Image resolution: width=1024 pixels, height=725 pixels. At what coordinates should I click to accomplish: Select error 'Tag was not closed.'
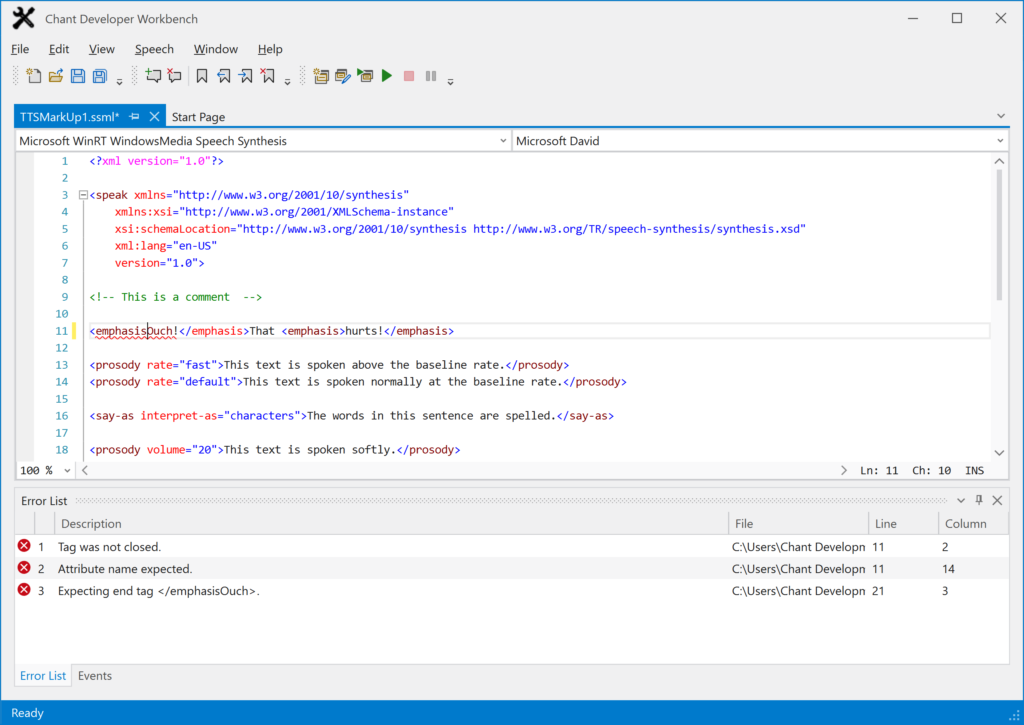512,547
